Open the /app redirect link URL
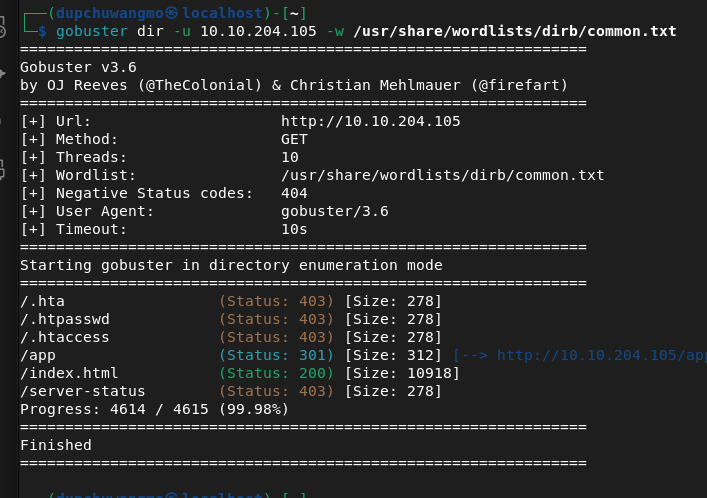Viewport: 707px width, 498px height. [601, 355]
